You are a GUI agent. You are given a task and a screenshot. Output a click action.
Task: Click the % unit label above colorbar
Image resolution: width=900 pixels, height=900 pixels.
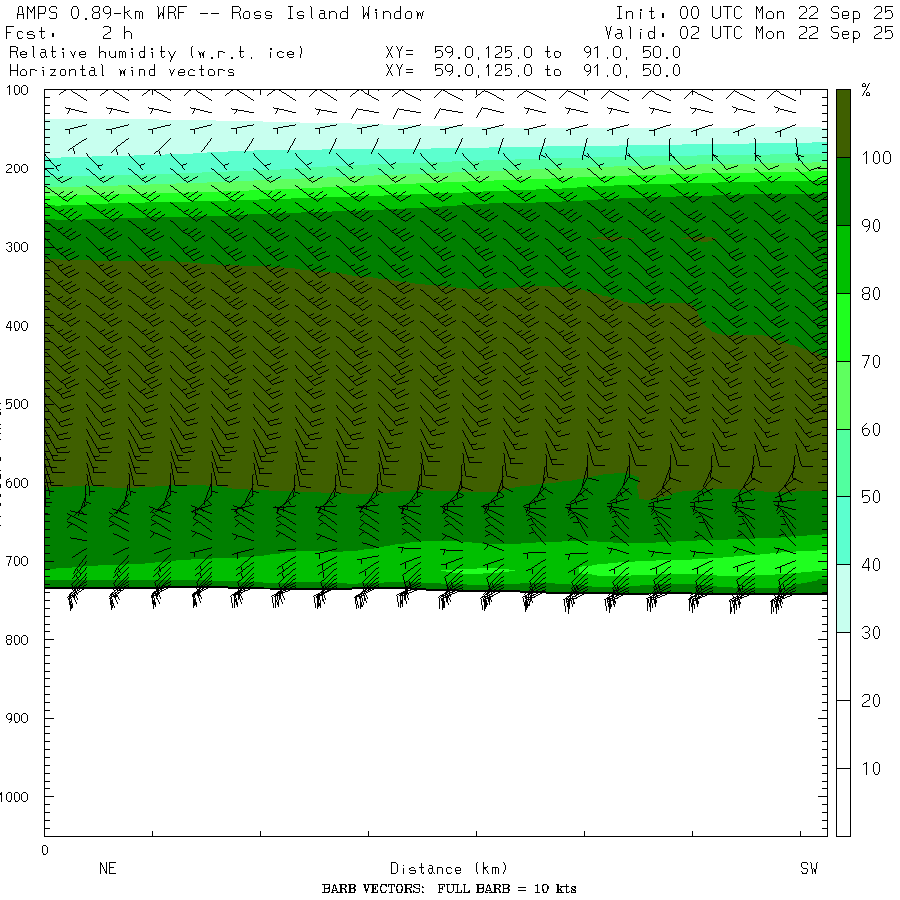point(866,90)
